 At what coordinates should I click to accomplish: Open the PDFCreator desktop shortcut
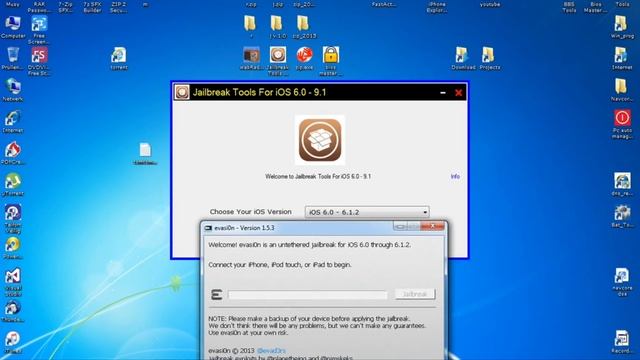point(13,153)
